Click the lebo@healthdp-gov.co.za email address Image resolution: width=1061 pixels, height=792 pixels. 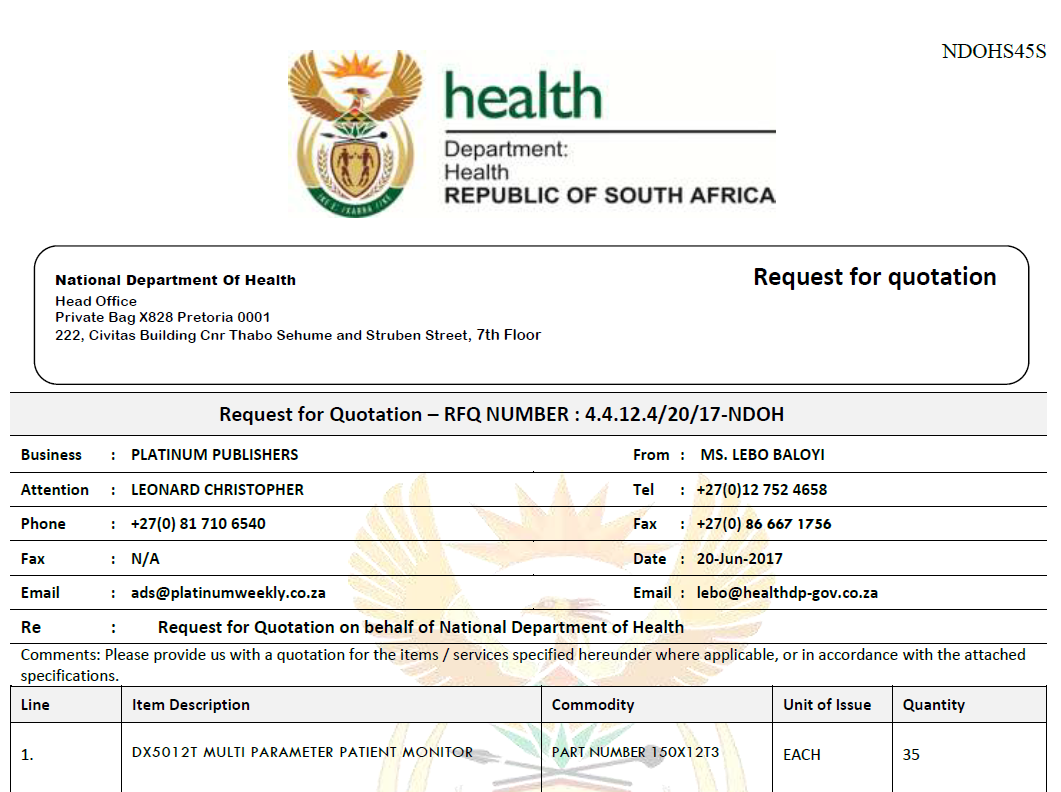pos(787,593)
